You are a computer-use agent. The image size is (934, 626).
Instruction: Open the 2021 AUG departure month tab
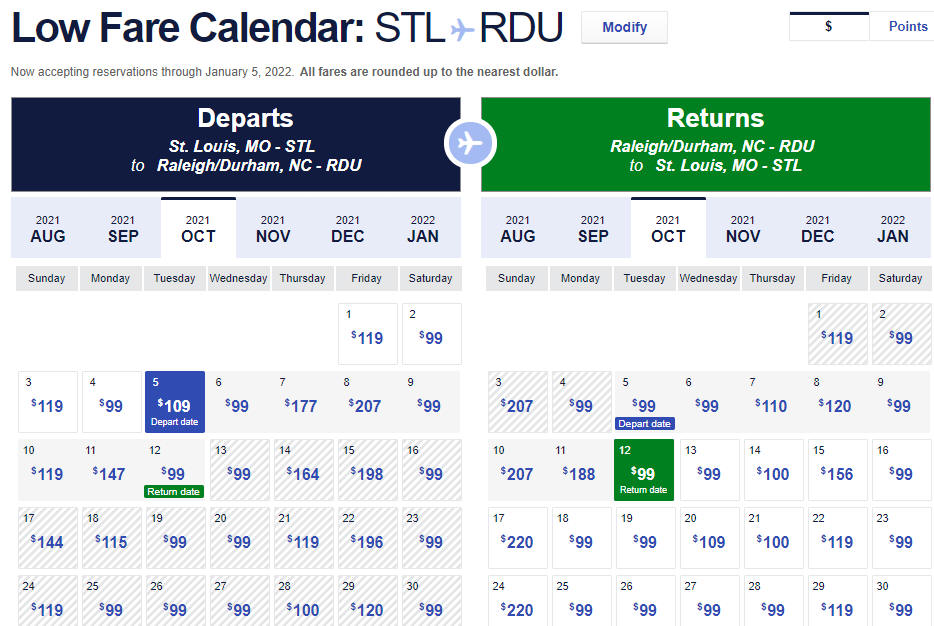coord(48,229)
